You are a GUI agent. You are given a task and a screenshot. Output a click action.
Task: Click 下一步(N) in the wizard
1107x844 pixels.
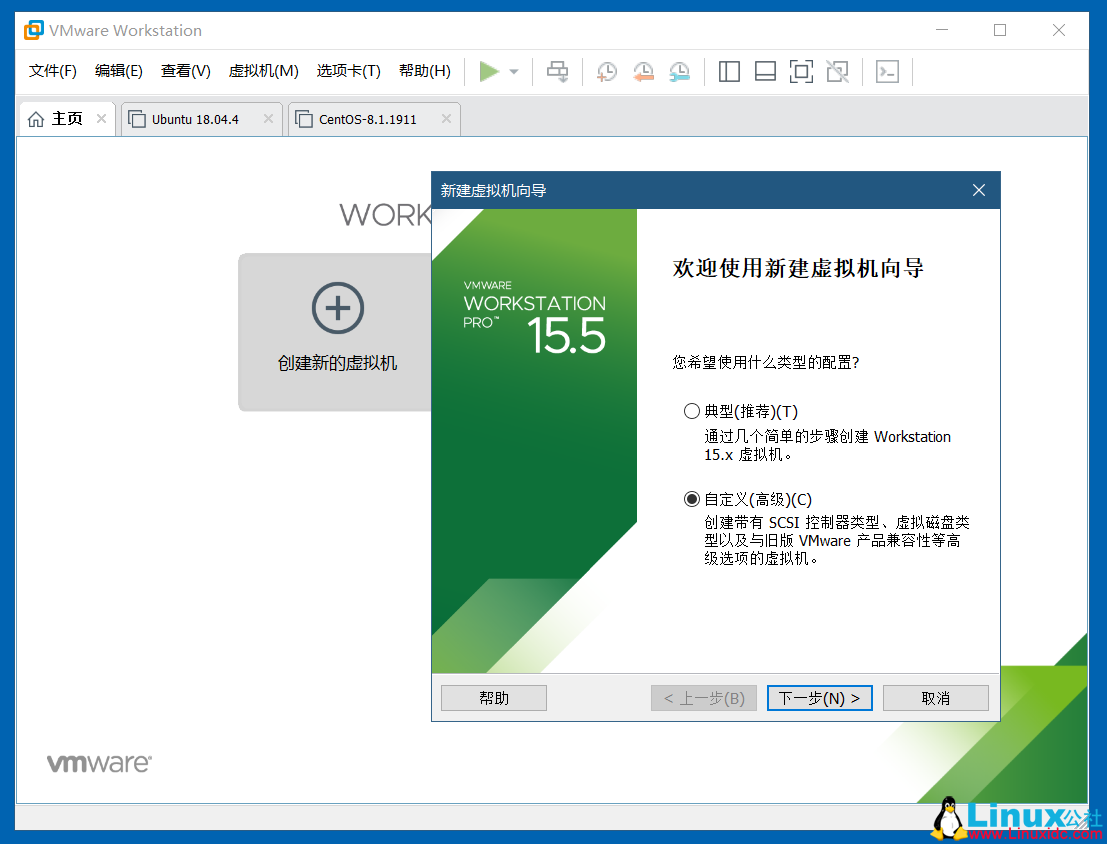click(819, 697)
